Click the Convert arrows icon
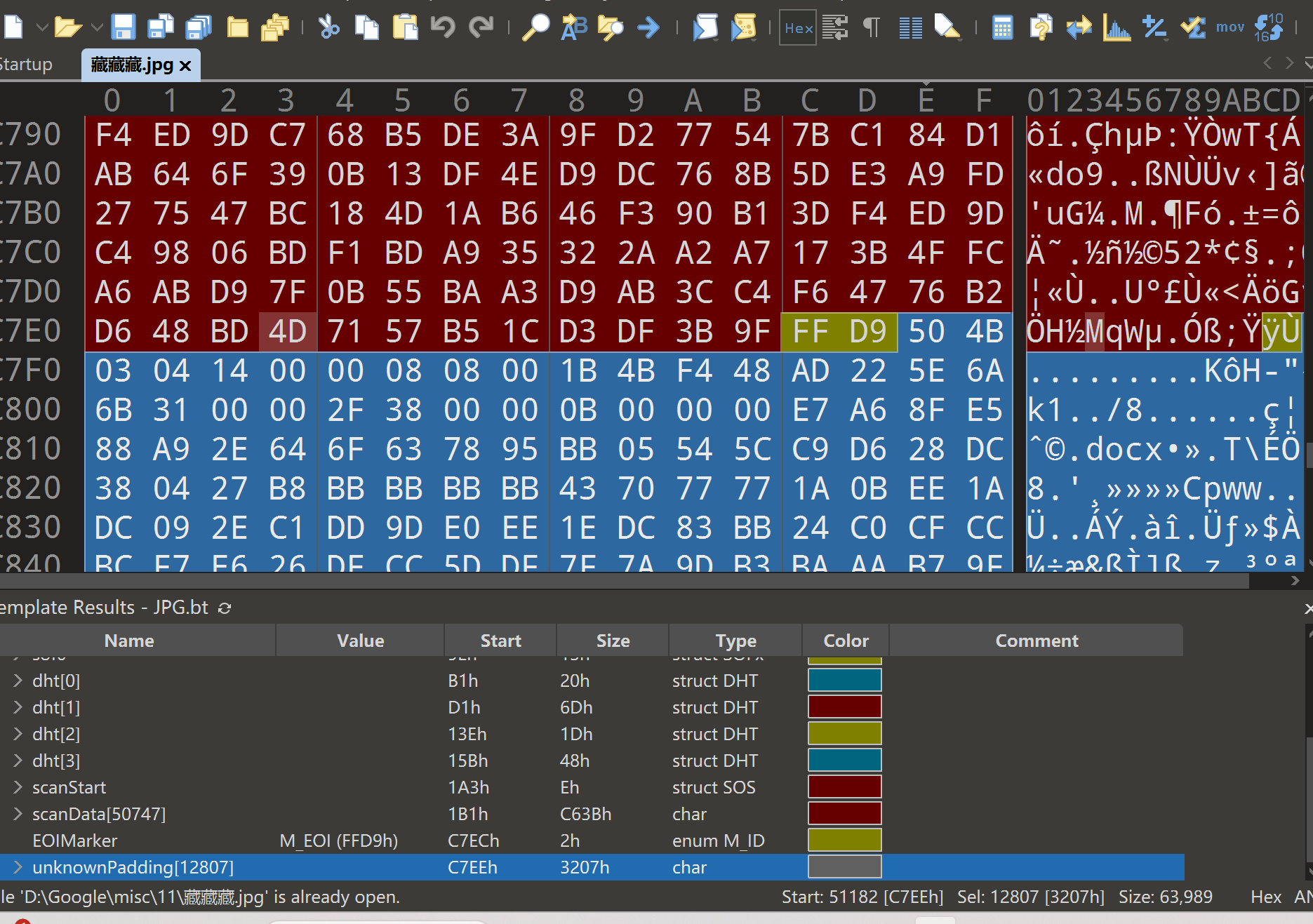Screen dimensions: 1313x924 (x=1079, y=27)
